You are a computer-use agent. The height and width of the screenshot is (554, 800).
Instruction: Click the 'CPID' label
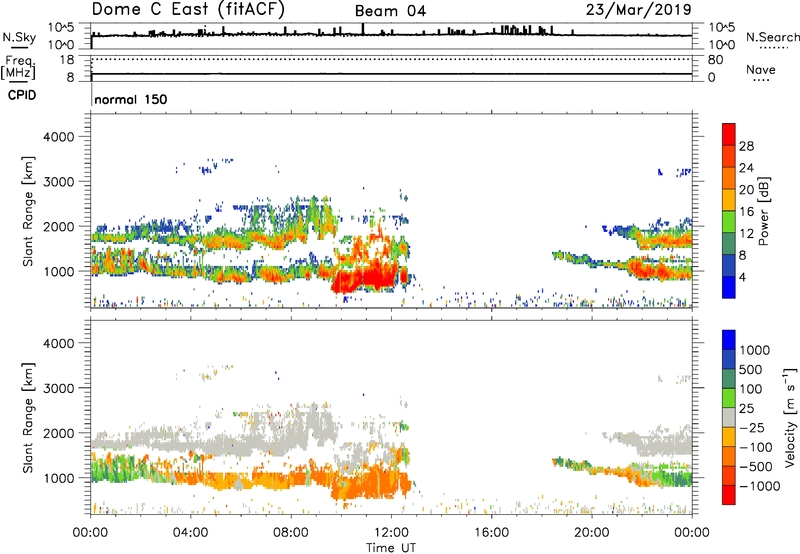coord(22,95)
